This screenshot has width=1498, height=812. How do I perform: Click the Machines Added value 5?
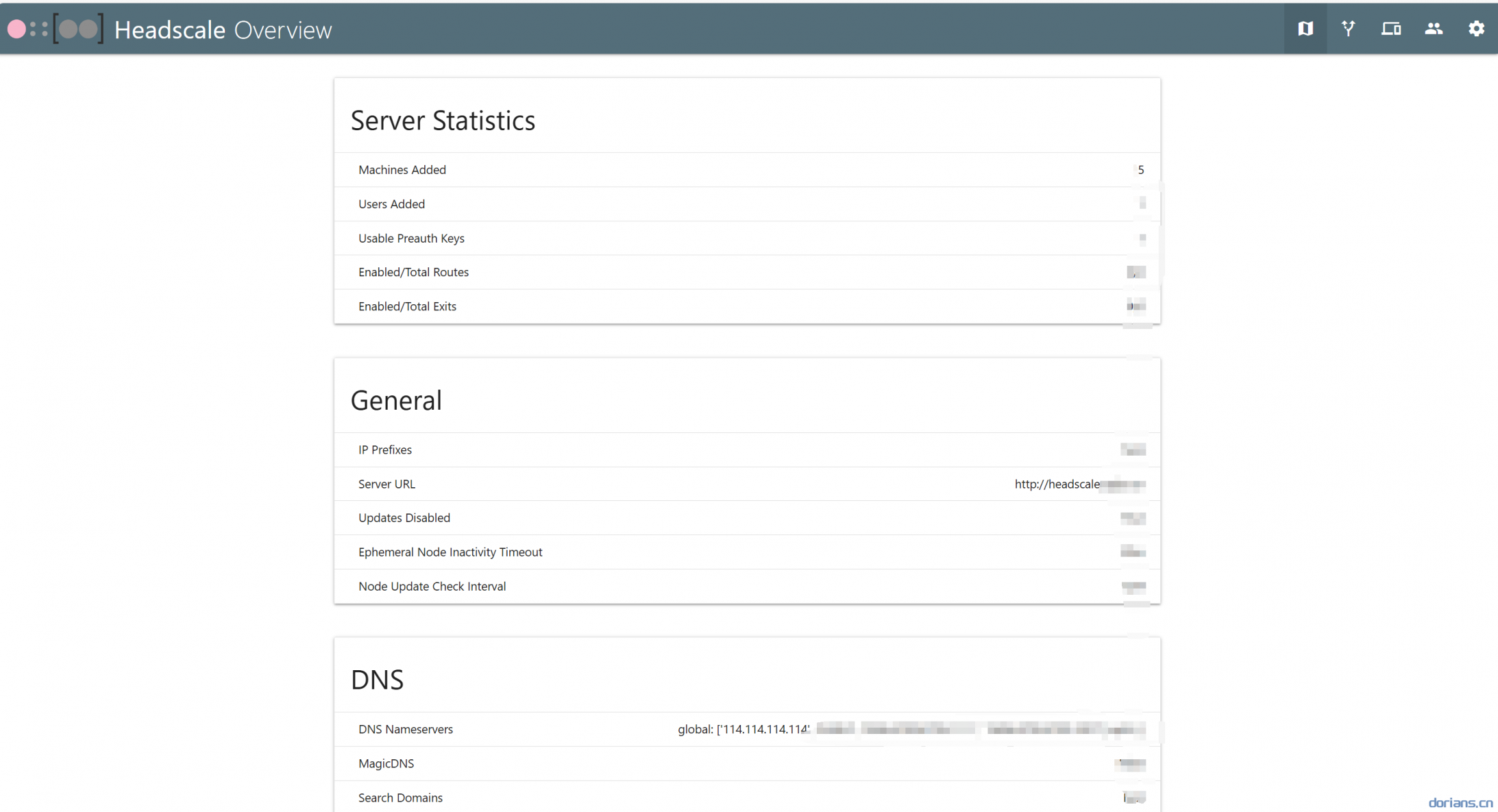pyautogui.click(x=1141, y=170)
